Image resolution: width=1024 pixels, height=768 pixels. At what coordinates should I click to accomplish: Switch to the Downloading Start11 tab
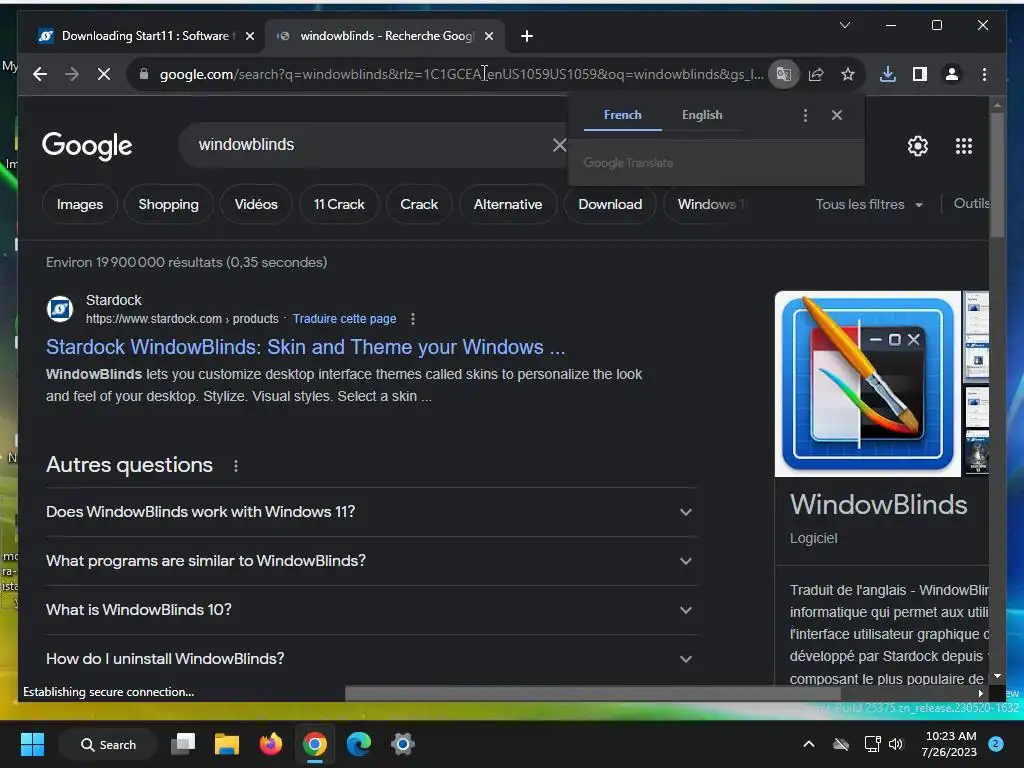coord(144,36)
